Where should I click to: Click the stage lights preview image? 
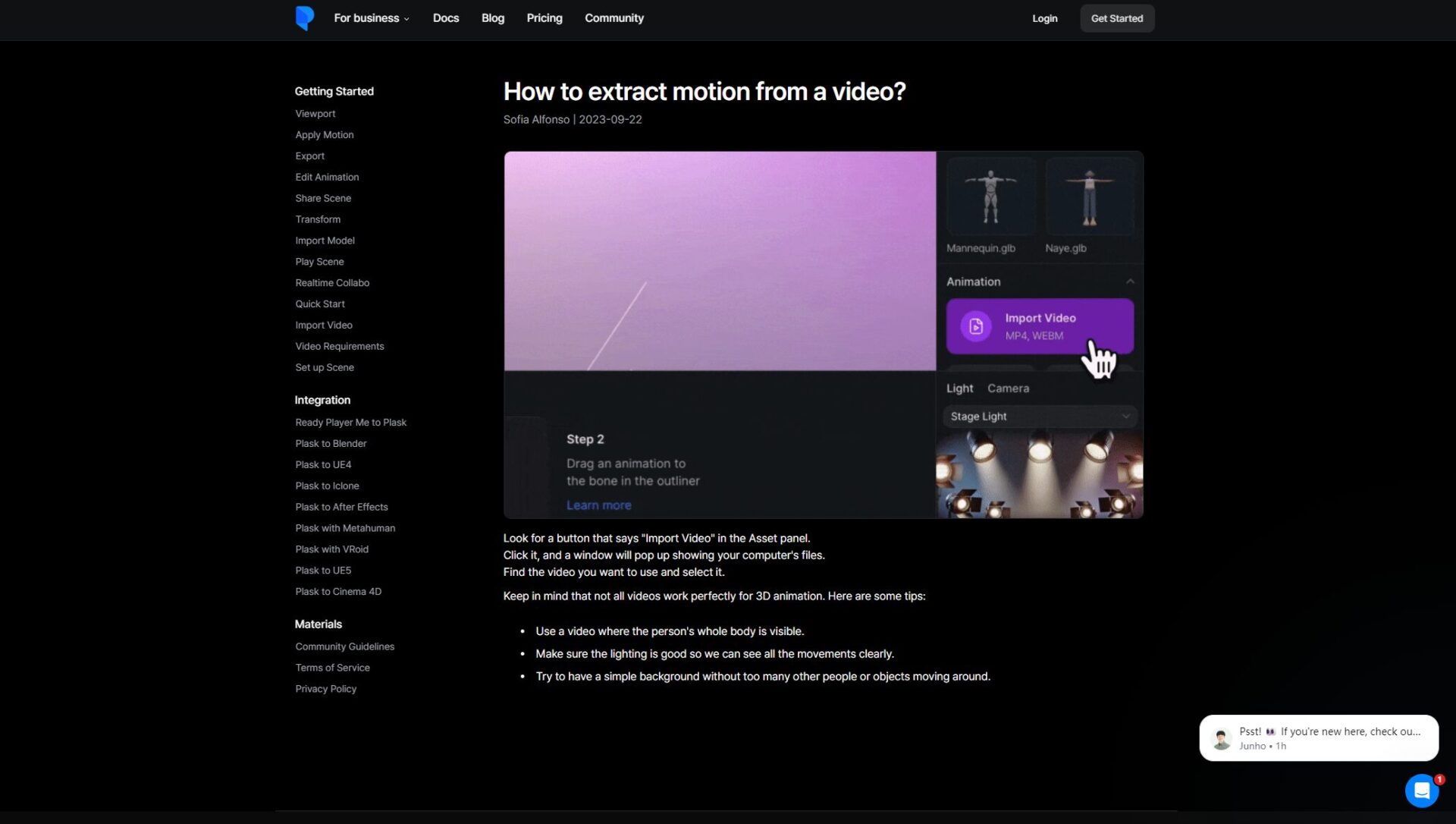pyautogui.click(x=1039, y=475)
